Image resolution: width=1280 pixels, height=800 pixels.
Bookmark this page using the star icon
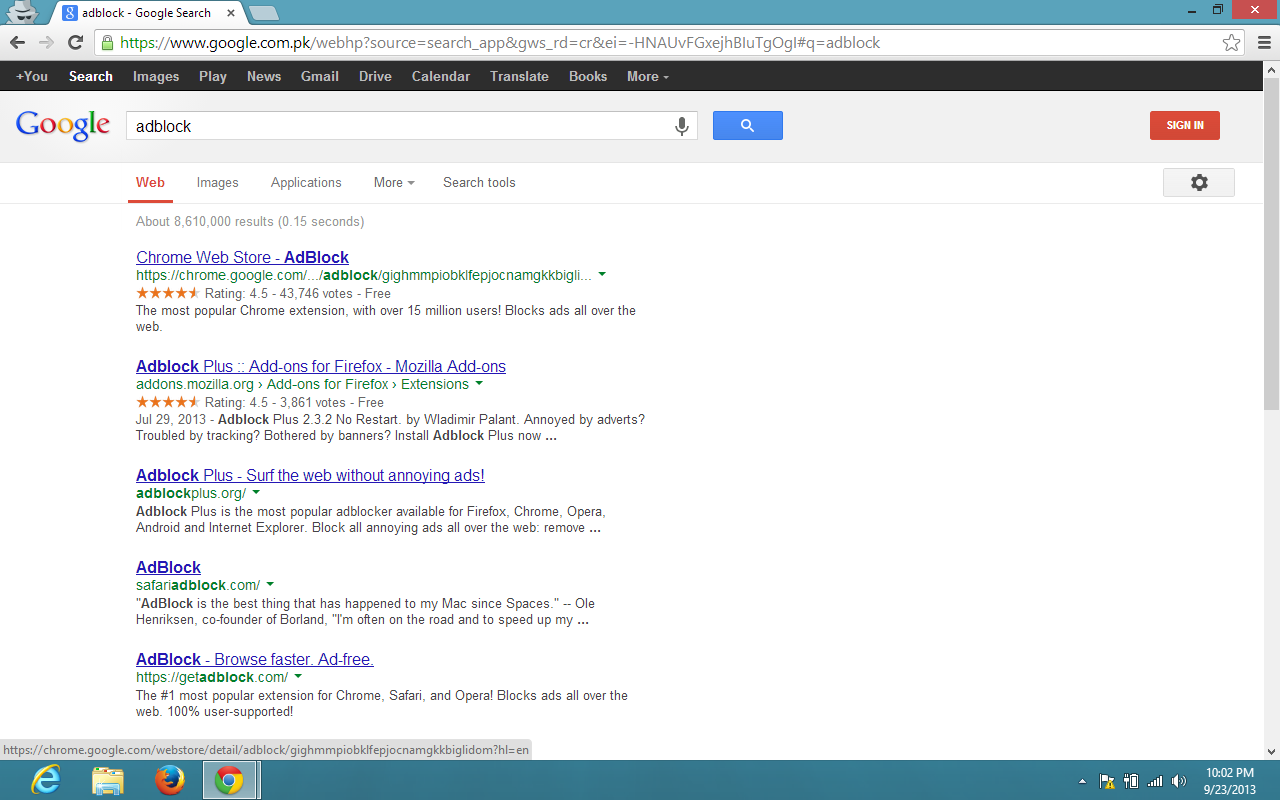[x=1231, y=43]
